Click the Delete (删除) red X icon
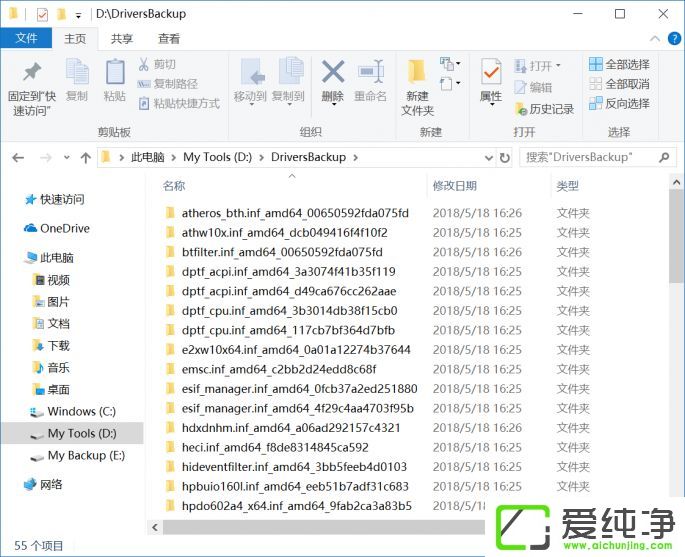The width and height of the screenshot is (685, 557). point(332,74)
